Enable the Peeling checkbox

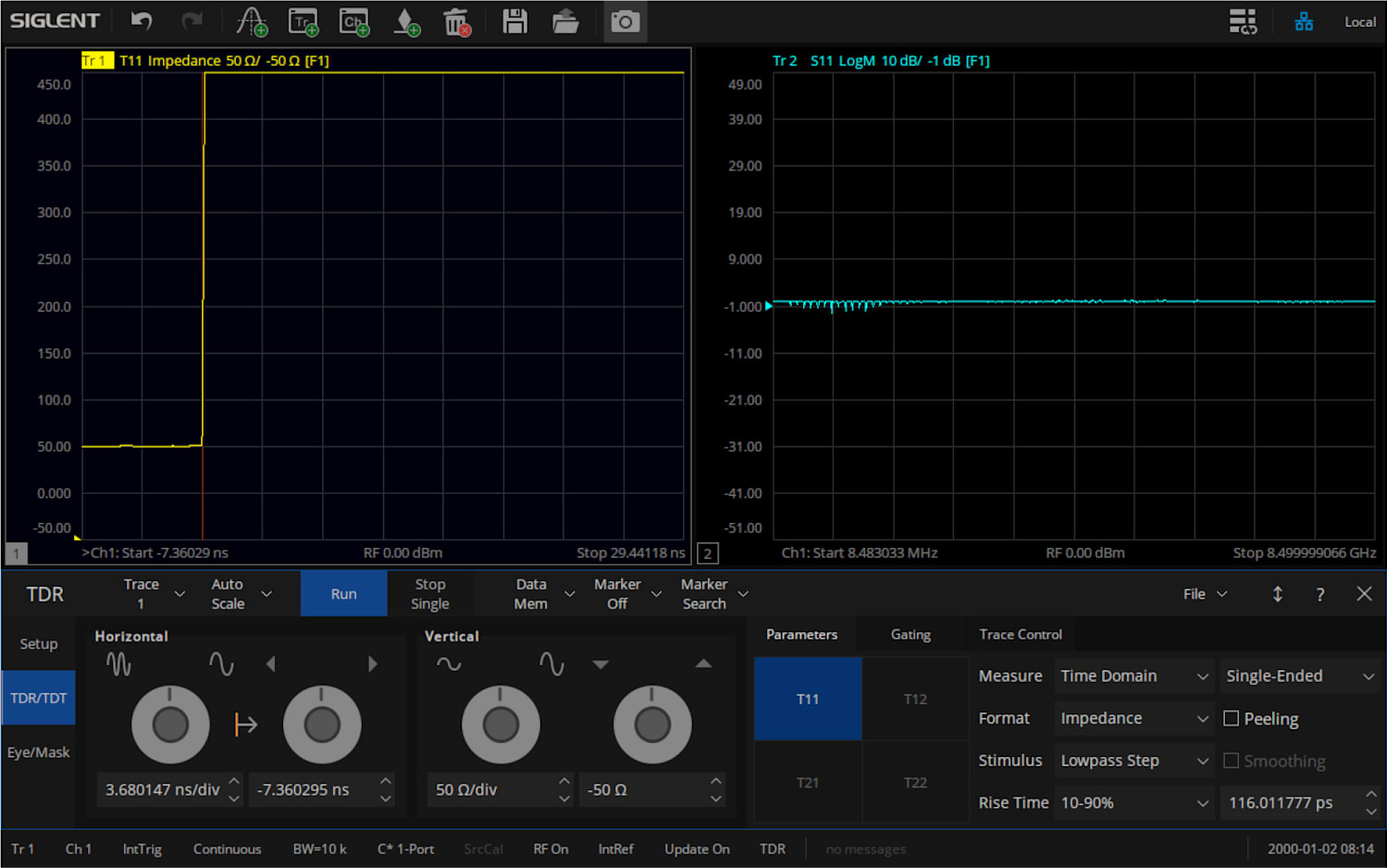(1232, 718)
